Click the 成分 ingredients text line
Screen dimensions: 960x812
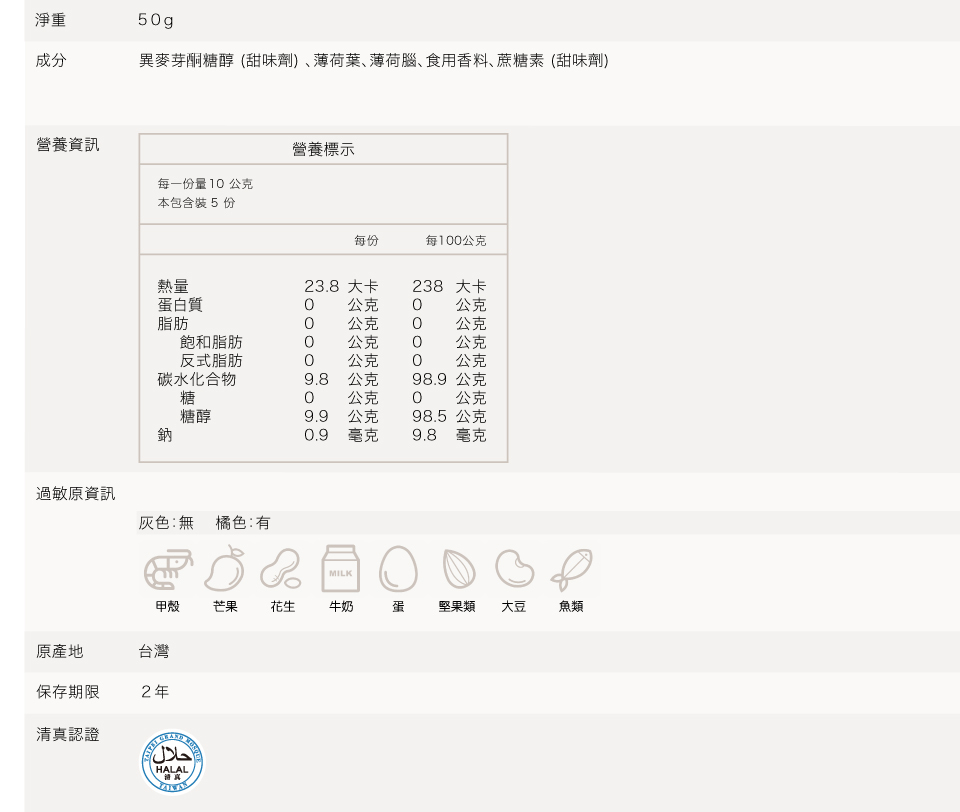click(373, 61)
